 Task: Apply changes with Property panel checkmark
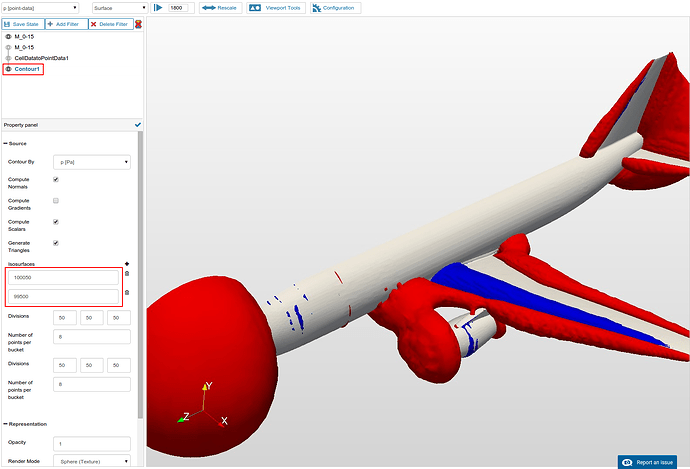[x=138, y=125]
